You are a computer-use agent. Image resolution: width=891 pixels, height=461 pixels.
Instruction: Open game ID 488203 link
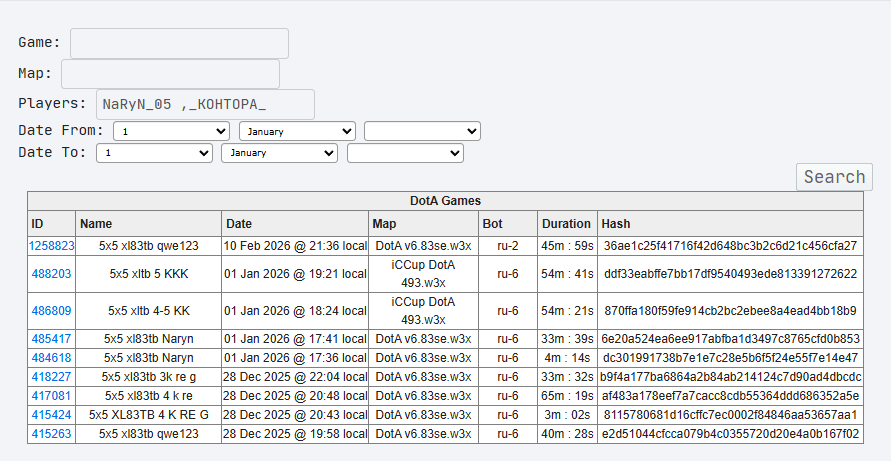pos(52,273)
